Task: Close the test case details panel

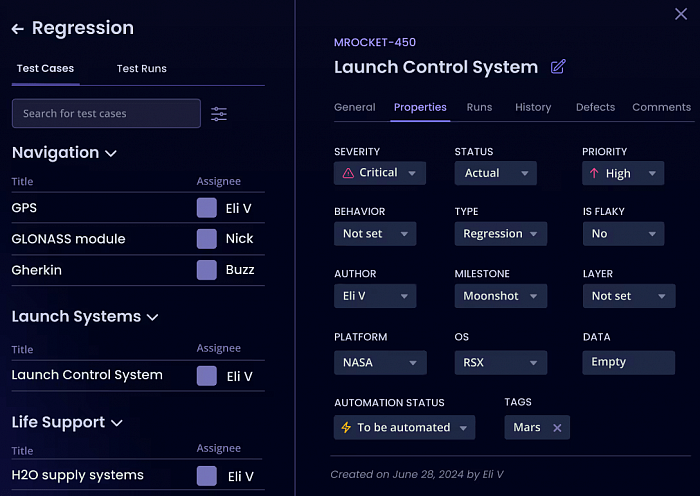Action: click(681, 14)
